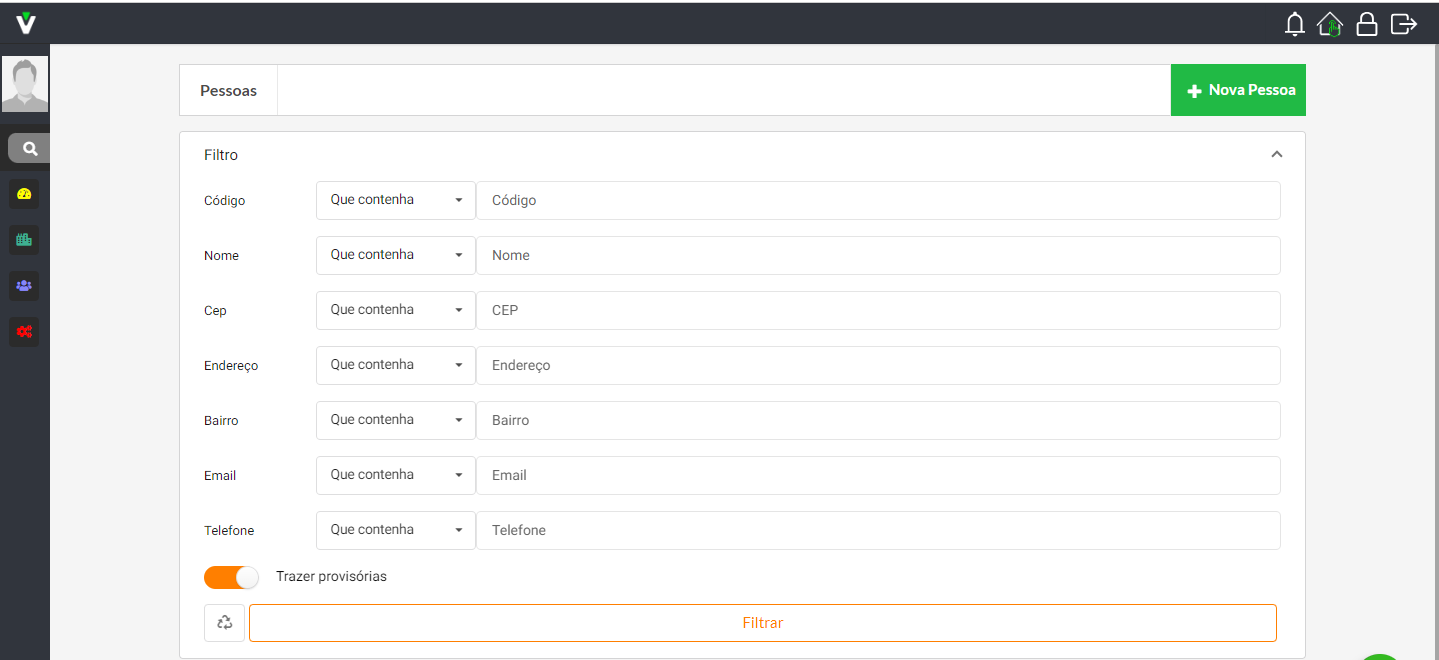Click the Telefone field label
This screenshot has width=1439, height=660.
tap(229, 531)
